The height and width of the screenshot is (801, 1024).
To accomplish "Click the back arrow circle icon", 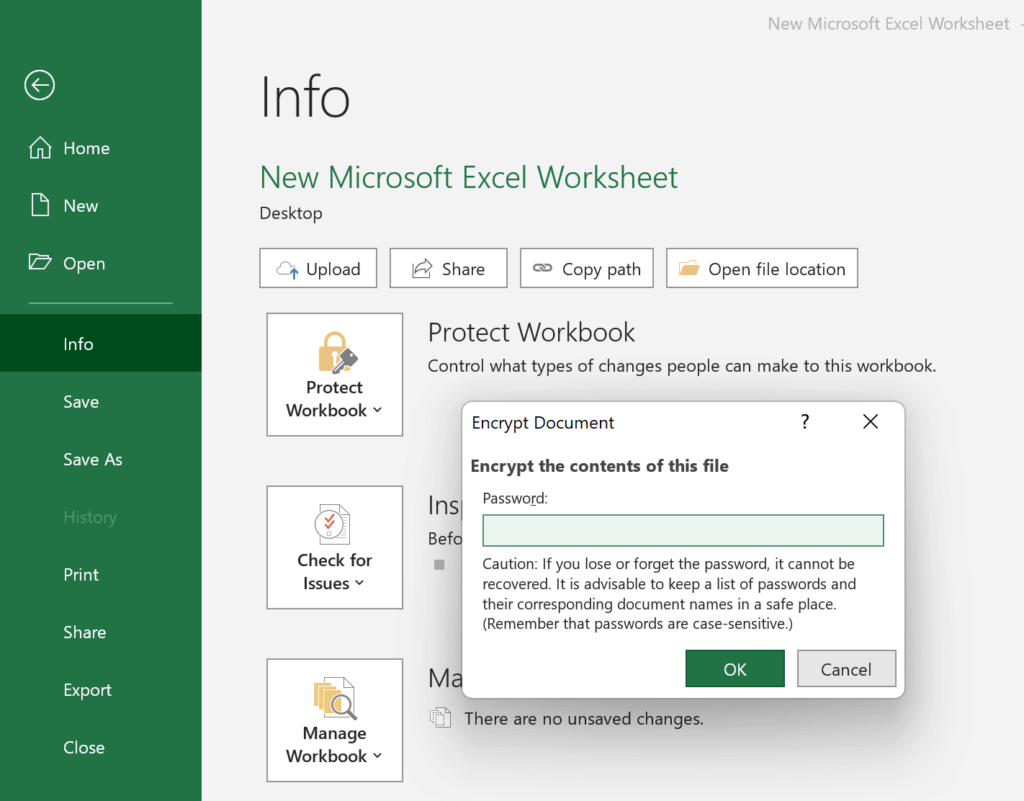I will [x=38, y=85].
